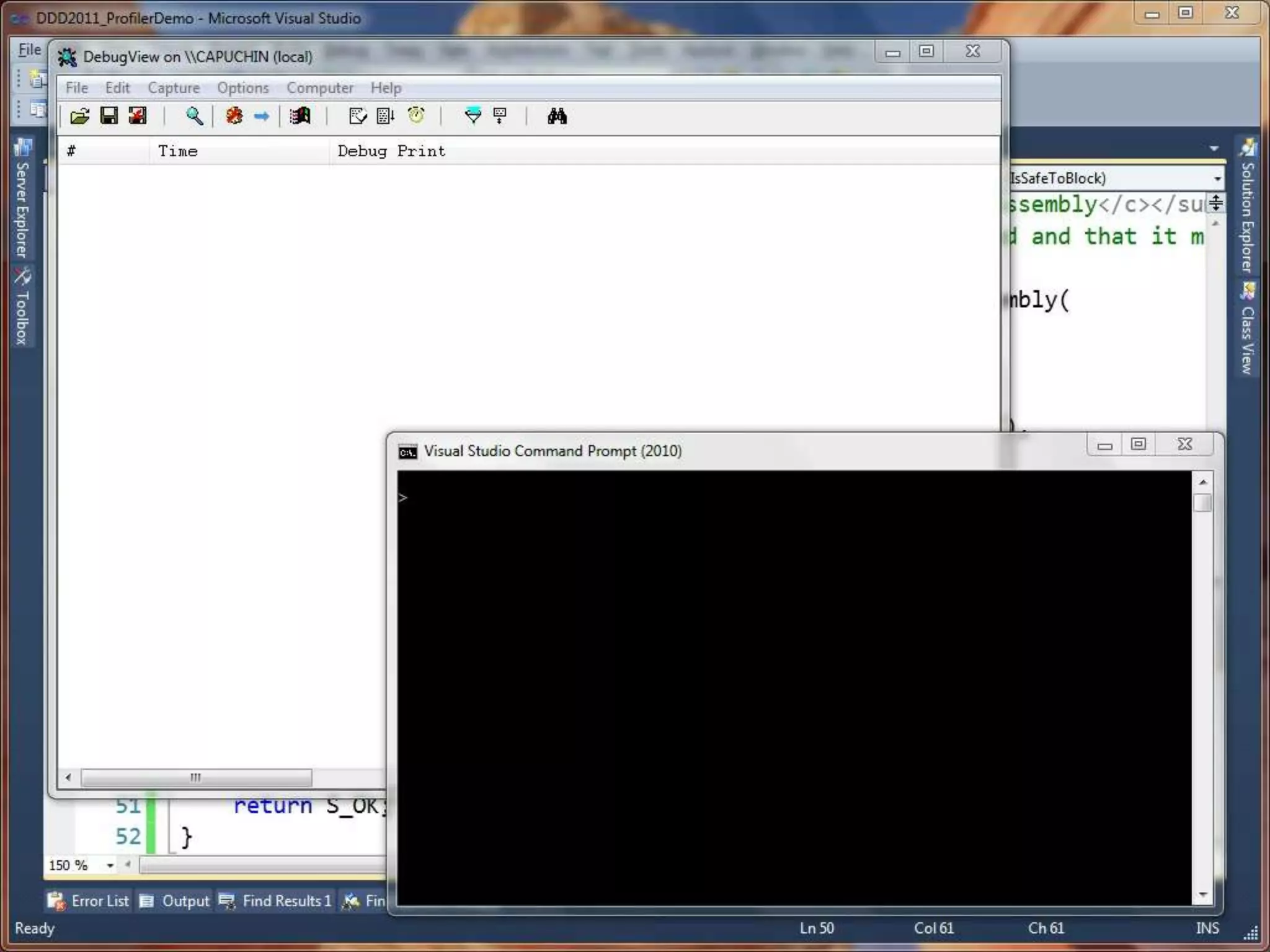Toggle Autoscroll icon in DebugView toolbar
1270x952 pixels.
pos(385,116)
